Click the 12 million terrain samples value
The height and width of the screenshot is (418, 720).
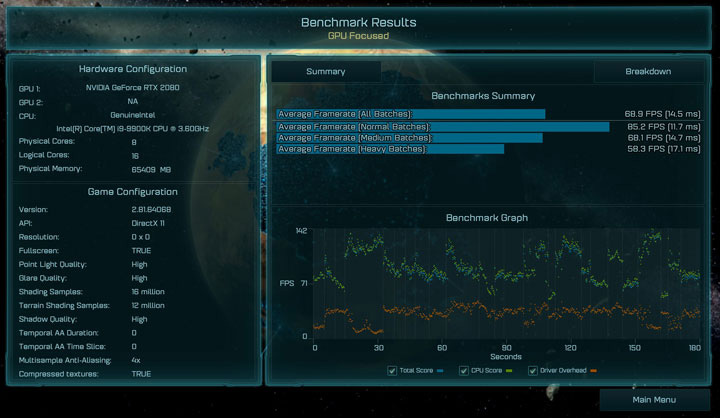pyautogui.click(x=148, y=305)
